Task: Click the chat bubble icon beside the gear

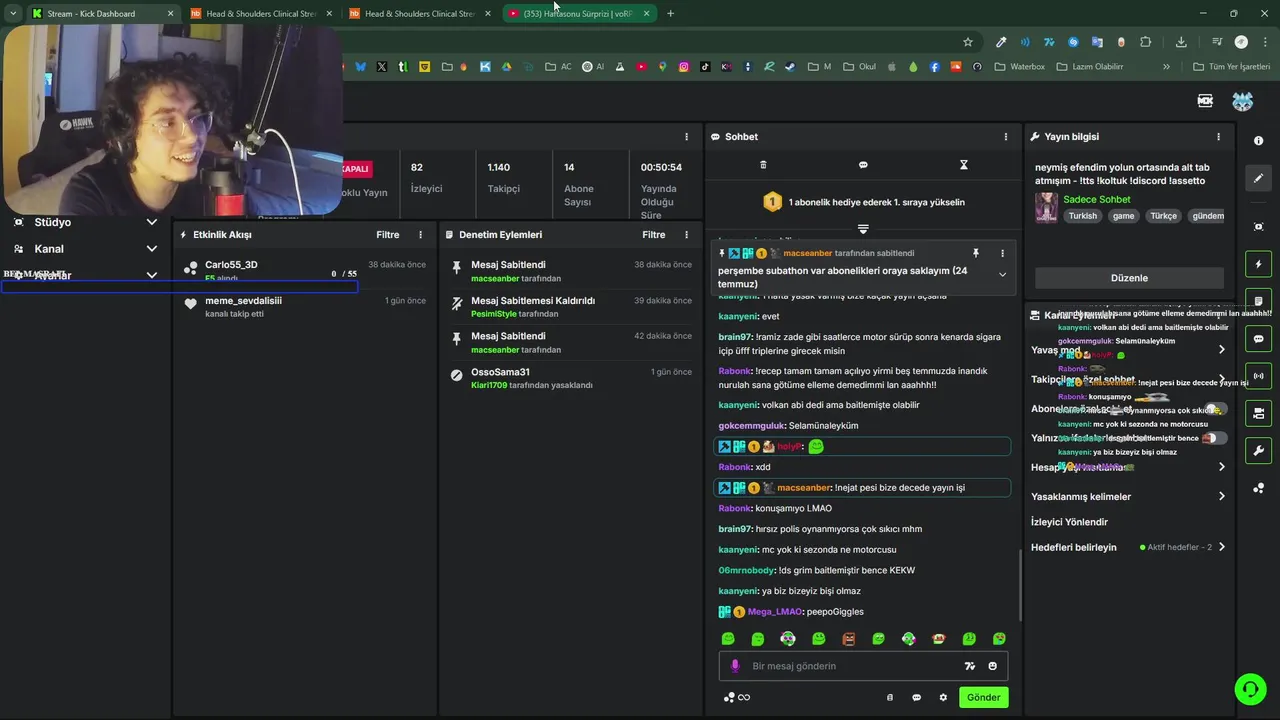Action: 916,698
